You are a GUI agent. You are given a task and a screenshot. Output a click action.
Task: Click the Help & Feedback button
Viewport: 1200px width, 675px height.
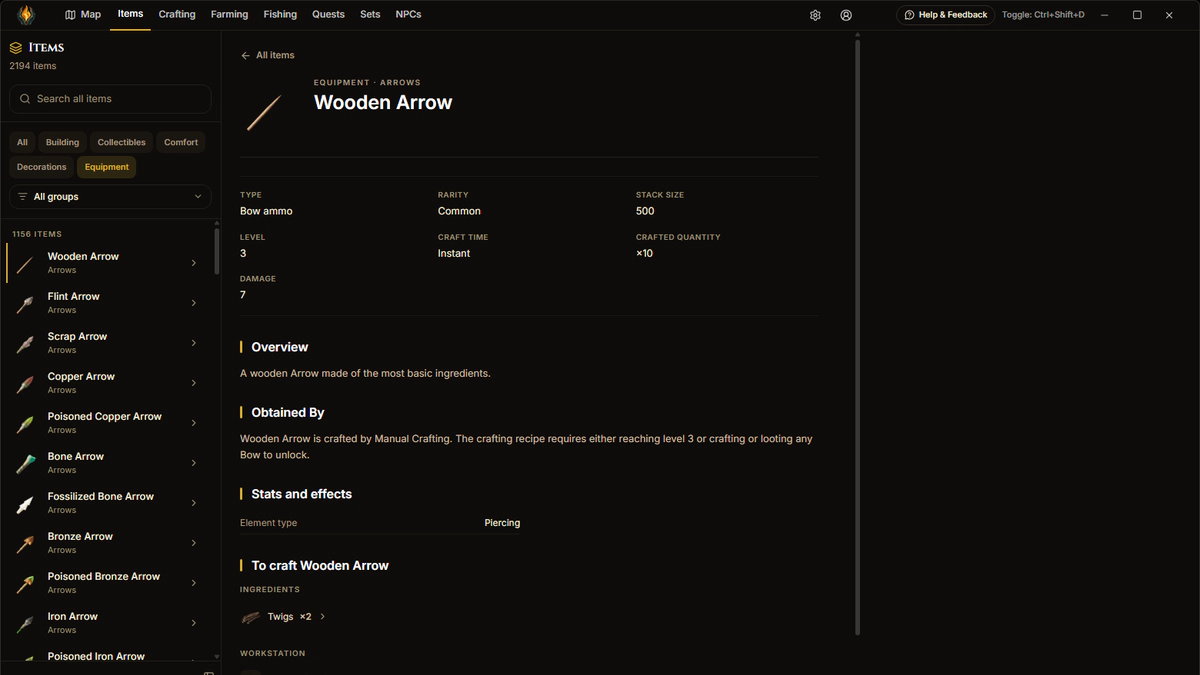[945, 15]
